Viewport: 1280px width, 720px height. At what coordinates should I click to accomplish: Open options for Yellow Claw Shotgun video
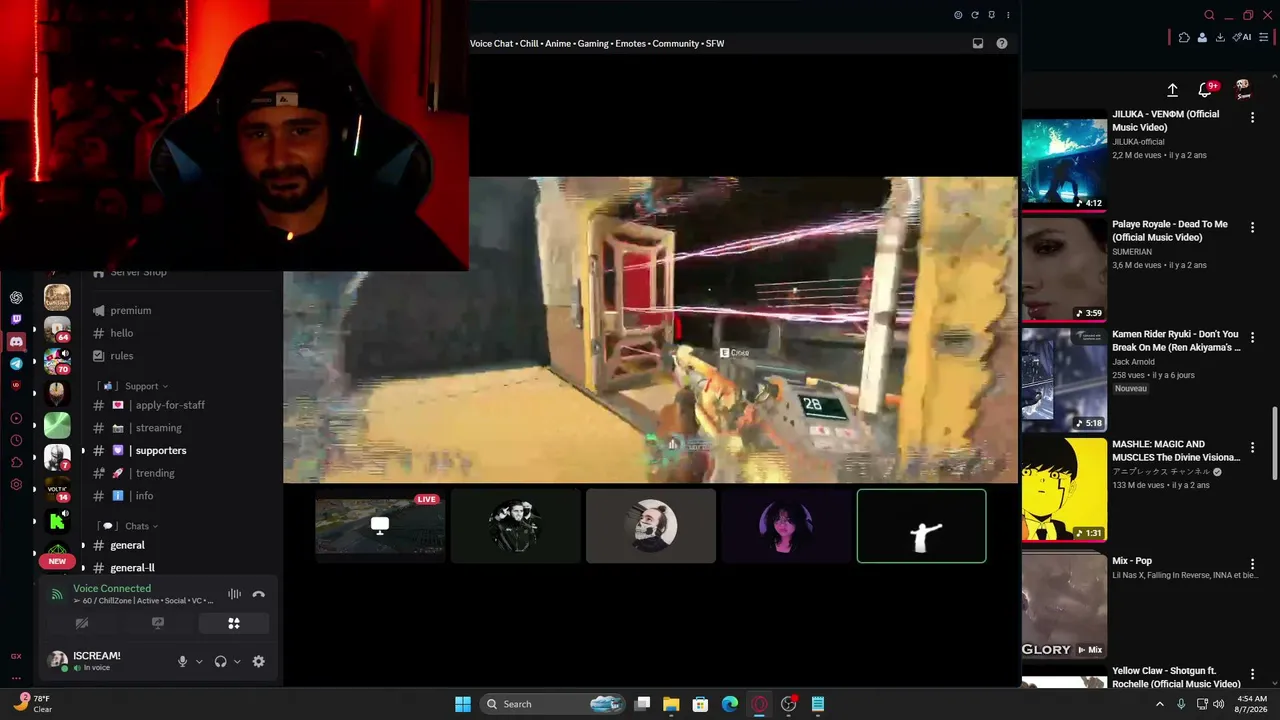click(1252, 674)
